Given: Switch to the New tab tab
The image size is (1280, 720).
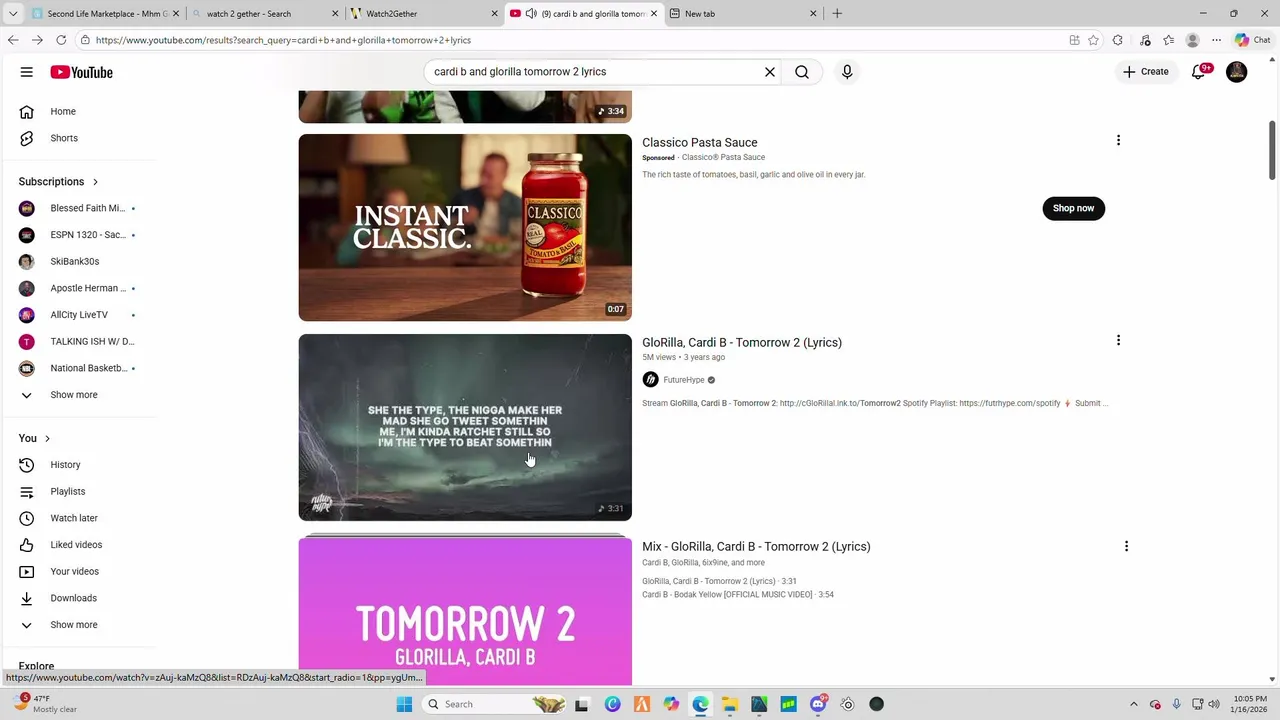Looking at the screenshot, I should (742, 14).
